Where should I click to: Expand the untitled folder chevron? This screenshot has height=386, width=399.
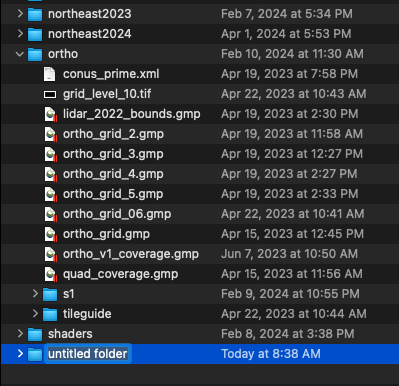pyautogui.click(x=20, y=354)
